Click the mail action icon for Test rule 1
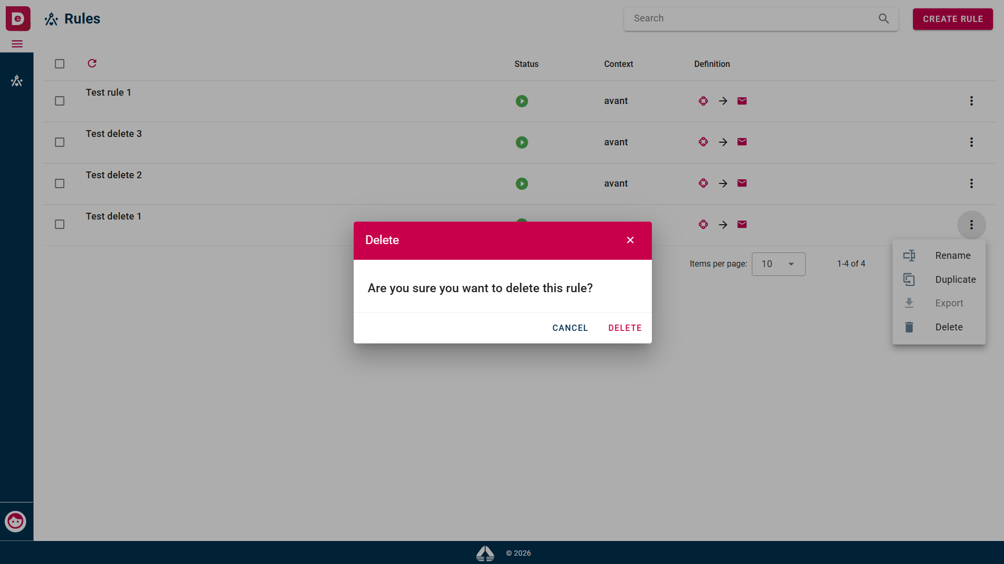Screen dimensions: 1004x564 coord(742,101)
